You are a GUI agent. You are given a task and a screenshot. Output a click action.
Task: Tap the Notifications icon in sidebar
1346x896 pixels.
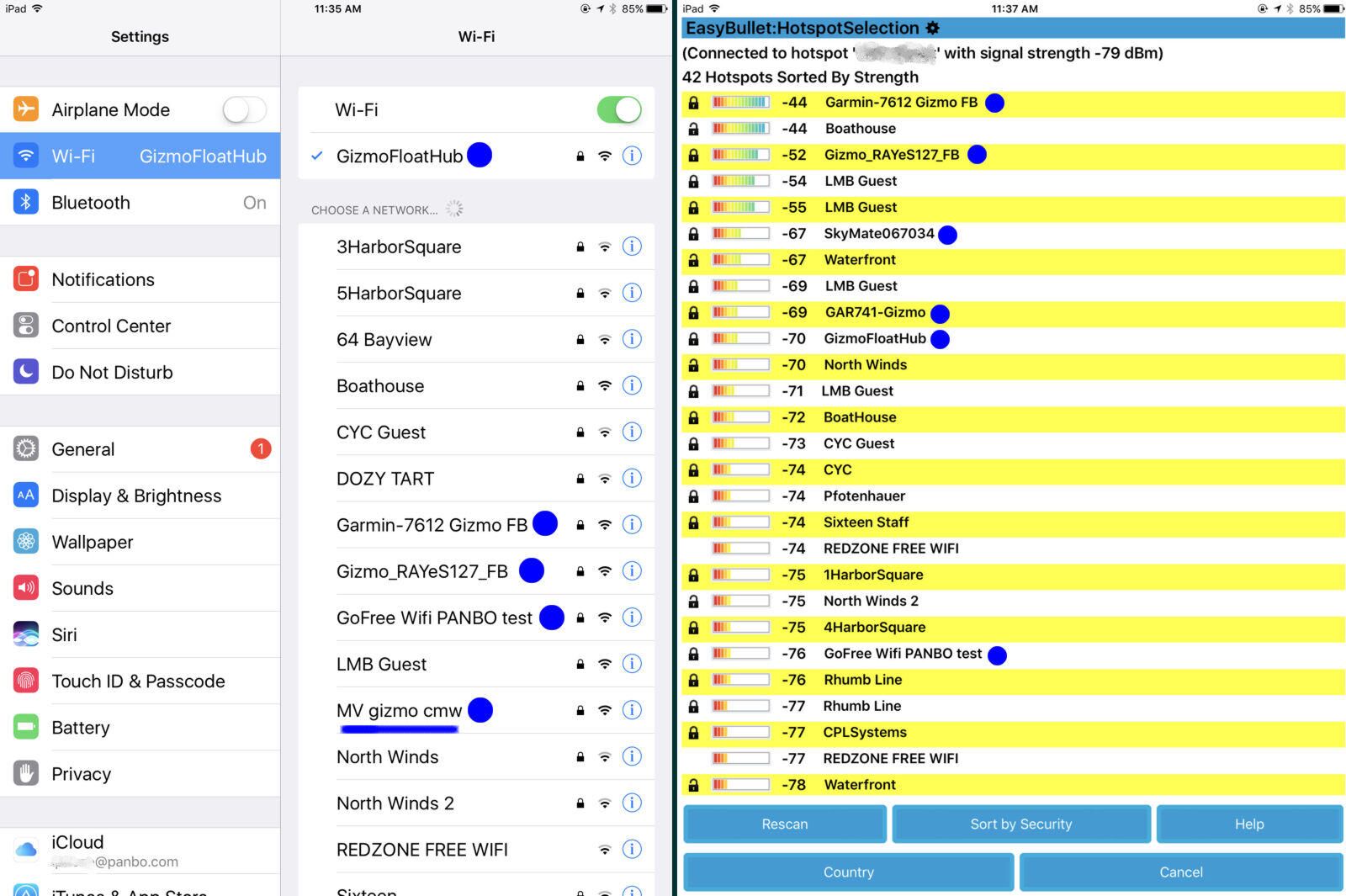click(x=26, y=279)
